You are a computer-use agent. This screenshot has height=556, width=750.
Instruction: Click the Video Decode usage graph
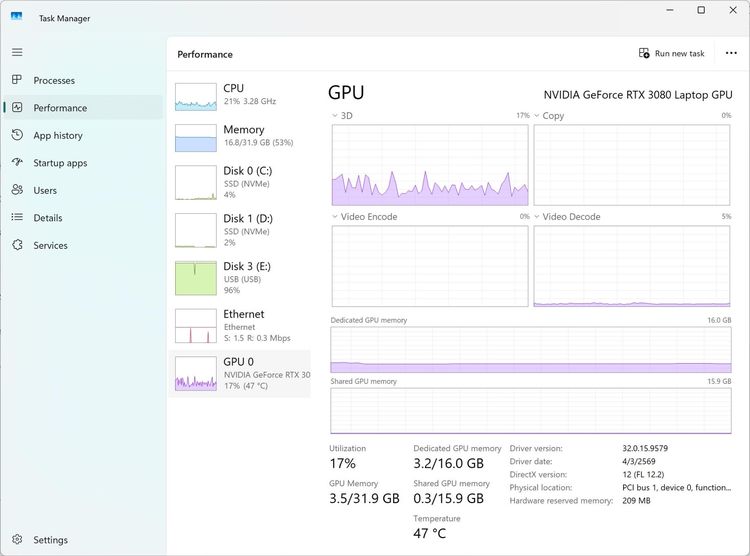(632, 266)
